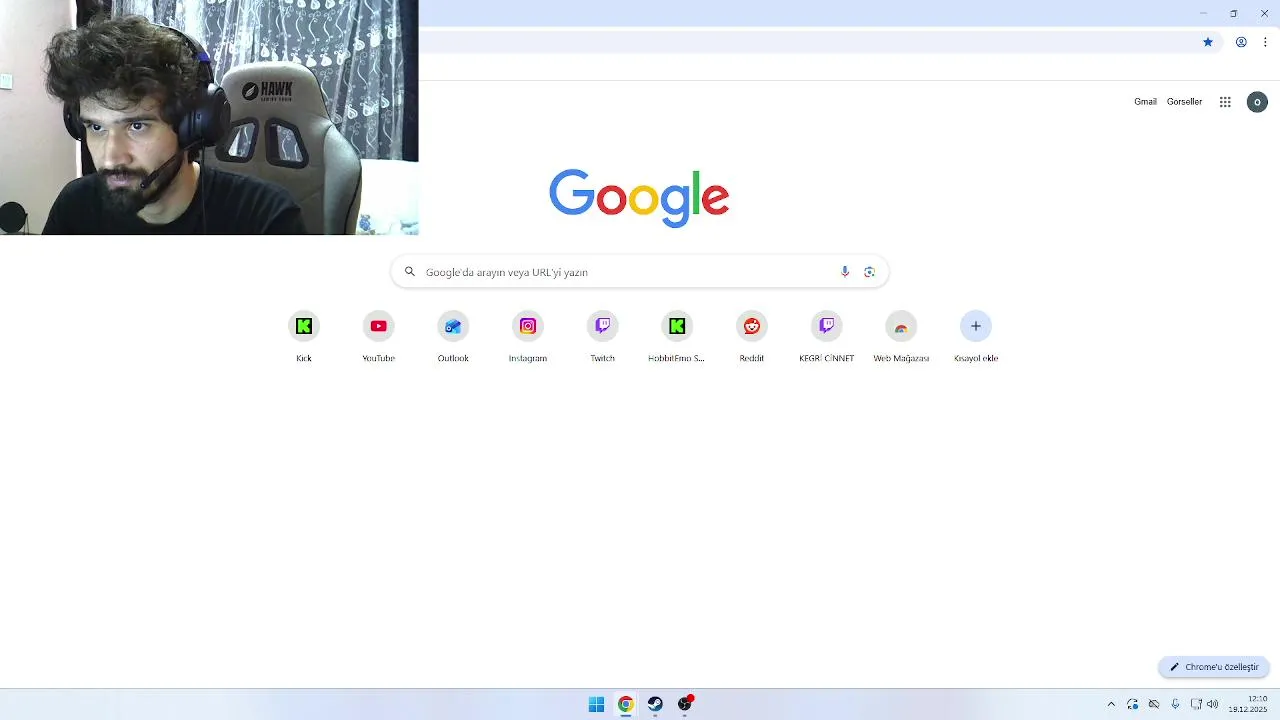Viewport: 1280px width, 720px height.
Task: Open the Google account avatar
Action: pos(1257,102)
